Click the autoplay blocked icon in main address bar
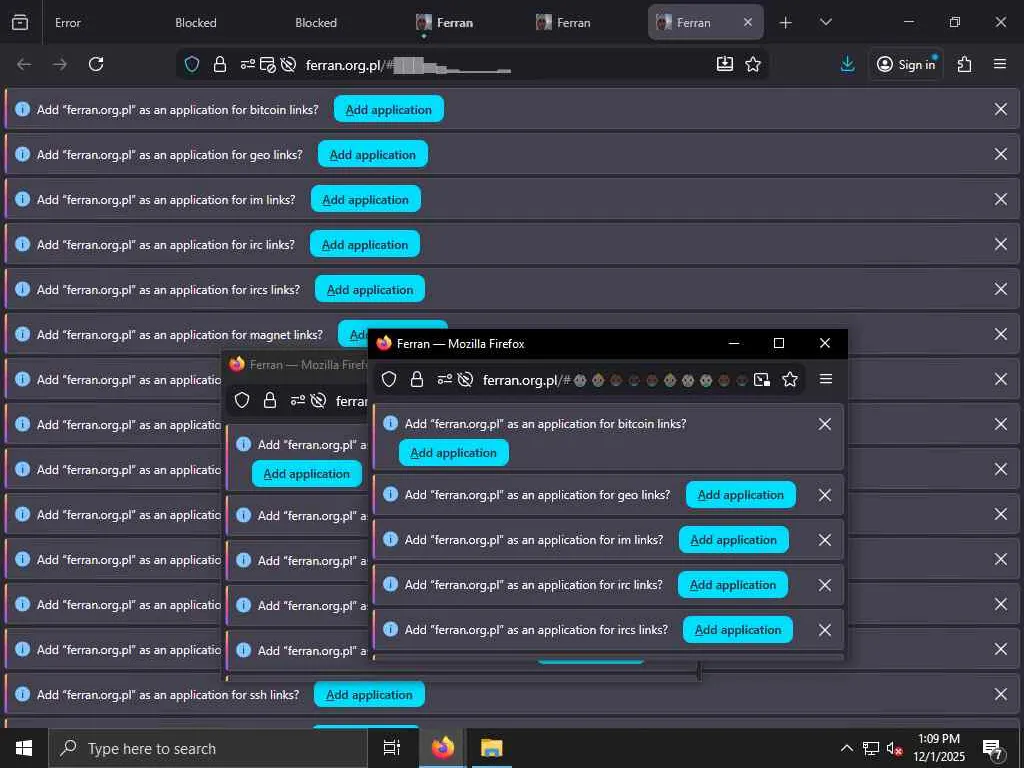This screenshot has width=1024, height=768. 288,64
